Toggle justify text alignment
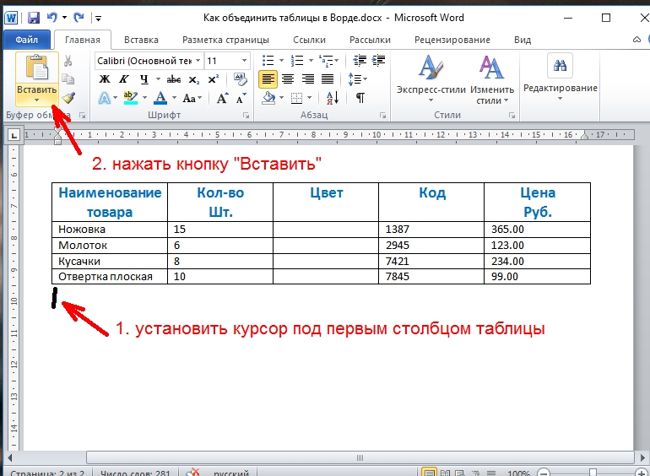Viewport: 650px width, 476px height. (327, 79)
